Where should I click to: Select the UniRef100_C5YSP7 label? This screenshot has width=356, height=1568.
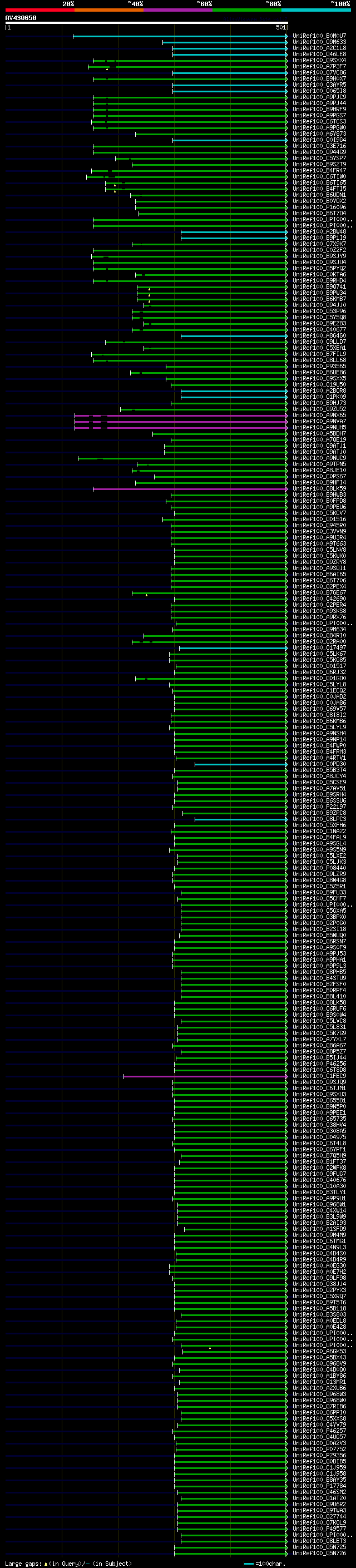319,159
